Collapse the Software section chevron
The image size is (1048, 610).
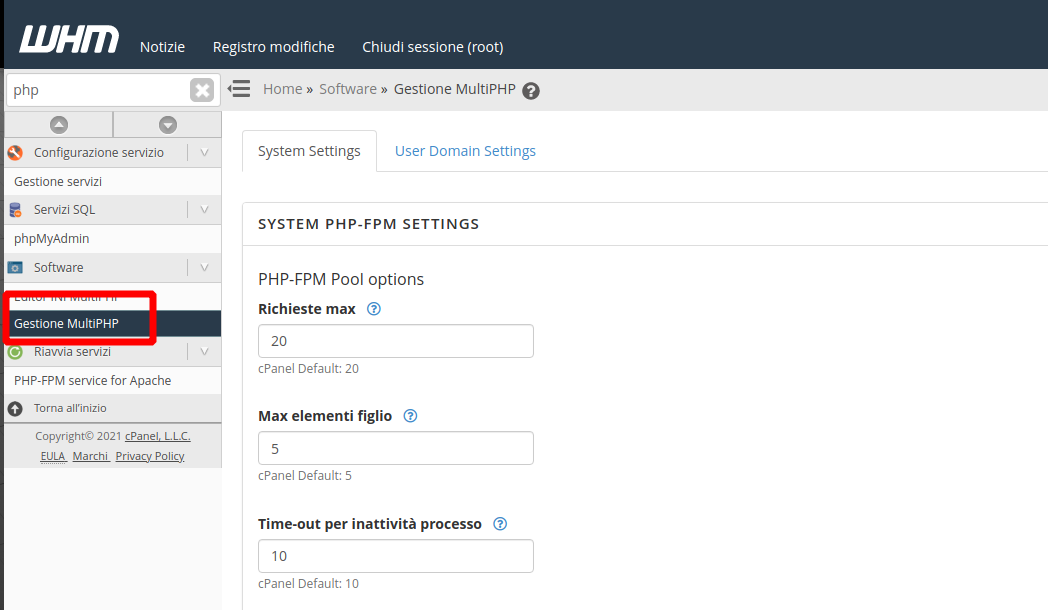(x=204, y=268)
